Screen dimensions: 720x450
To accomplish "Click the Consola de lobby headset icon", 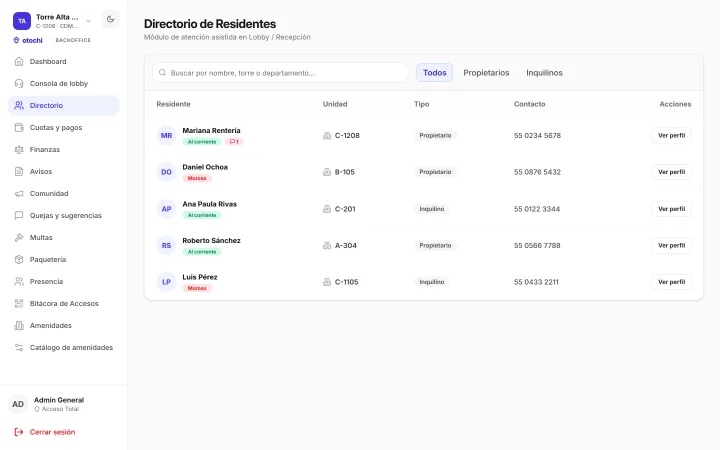I will tap(19, 84).
